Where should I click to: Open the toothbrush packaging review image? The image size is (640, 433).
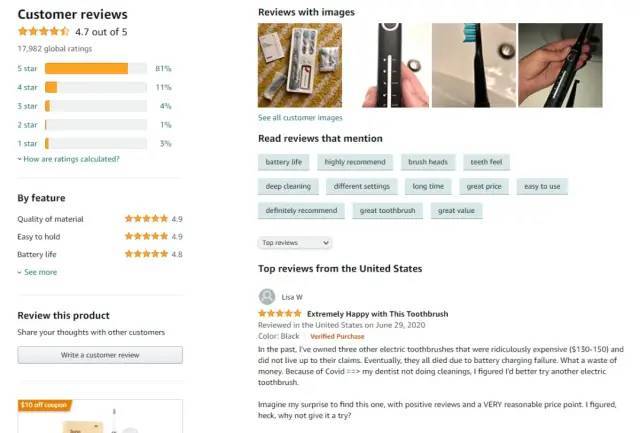coord(300,65)
